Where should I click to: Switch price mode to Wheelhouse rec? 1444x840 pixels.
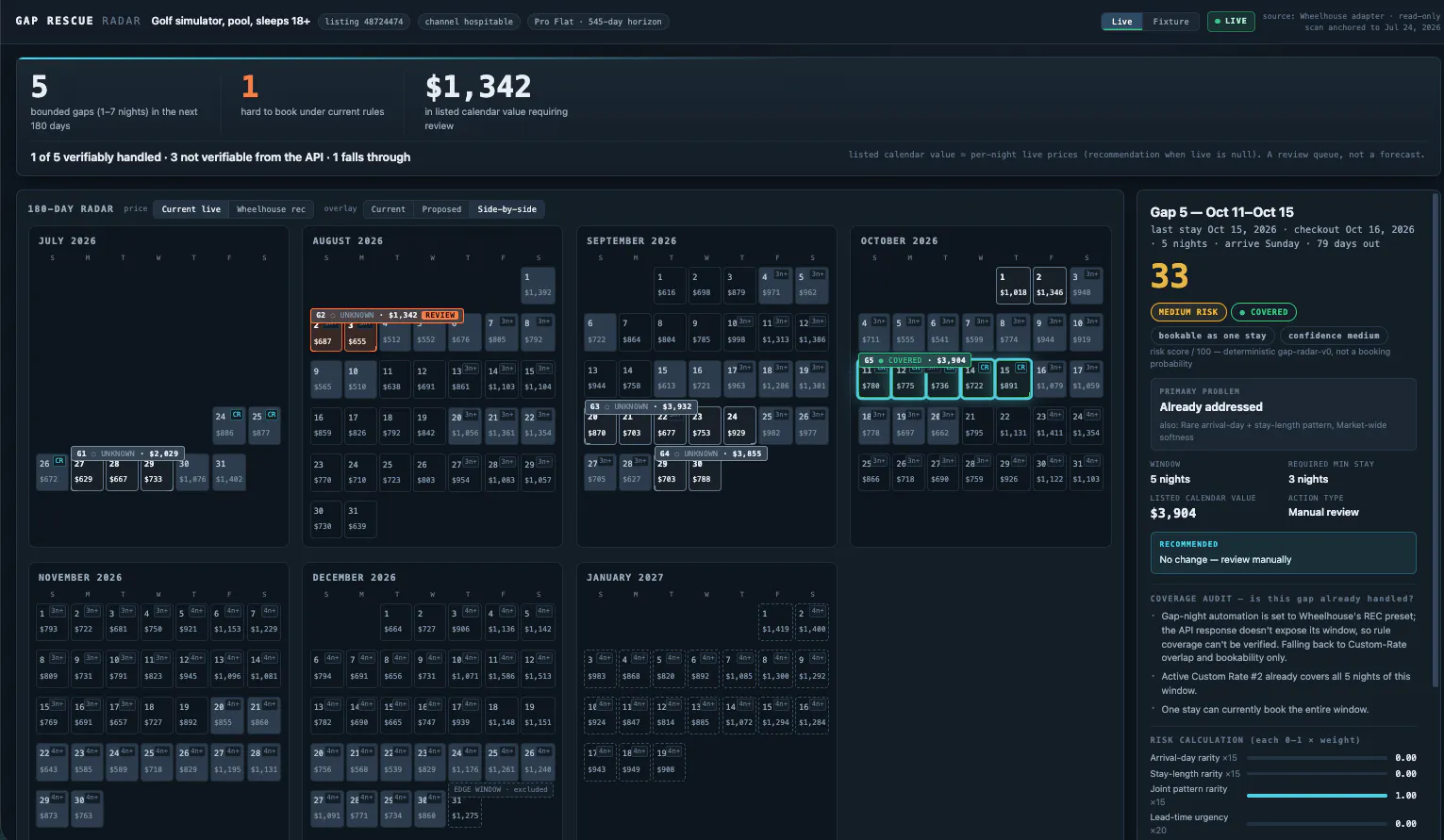click(x=271, y=209)
